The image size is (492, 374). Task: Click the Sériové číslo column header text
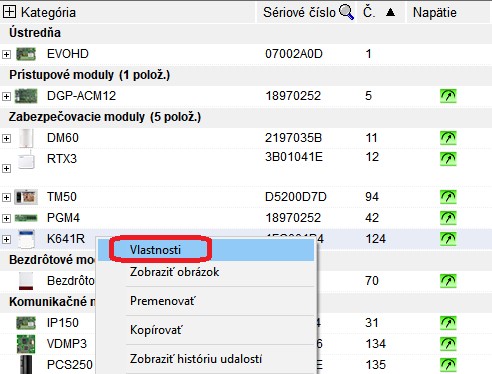(x=299, y=13)
